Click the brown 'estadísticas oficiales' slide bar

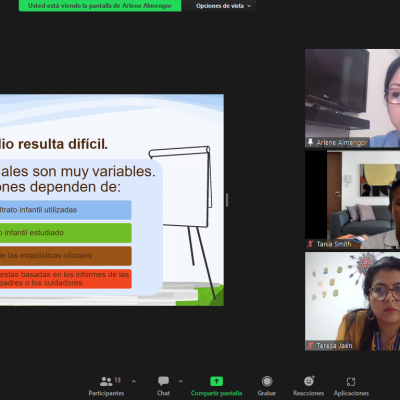pyautogui.click(x=66, y=256)
